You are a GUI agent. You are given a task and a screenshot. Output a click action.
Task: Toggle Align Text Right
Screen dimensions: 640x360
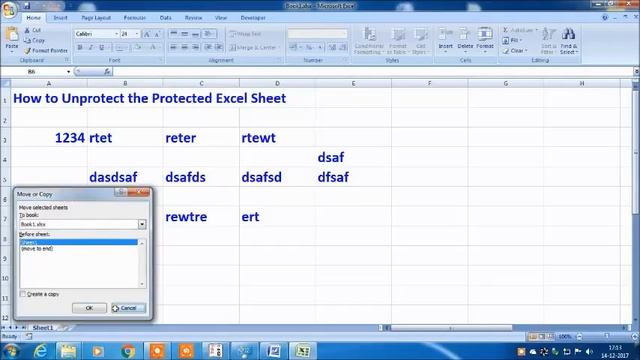coord(195,48)
